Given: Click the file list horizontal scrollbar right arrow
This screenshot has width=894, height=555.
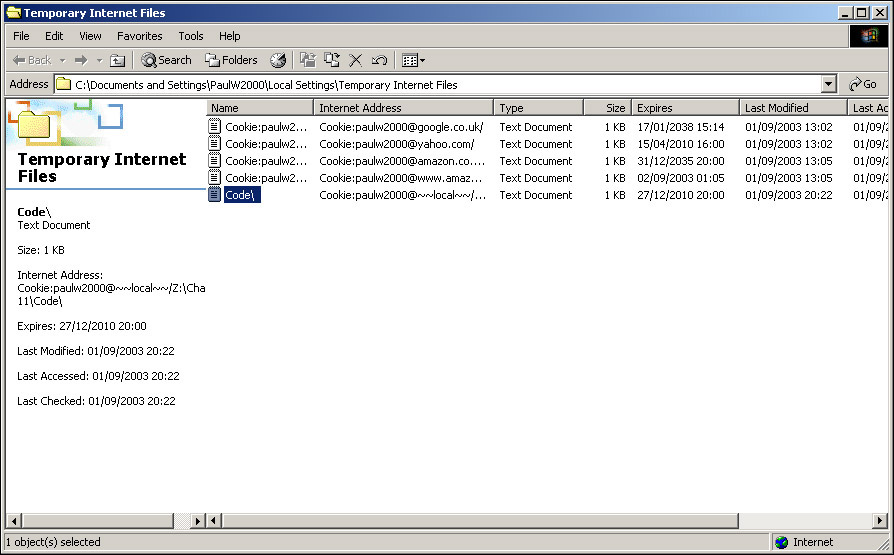Looking at the screenshot, I should pos(880,521).
